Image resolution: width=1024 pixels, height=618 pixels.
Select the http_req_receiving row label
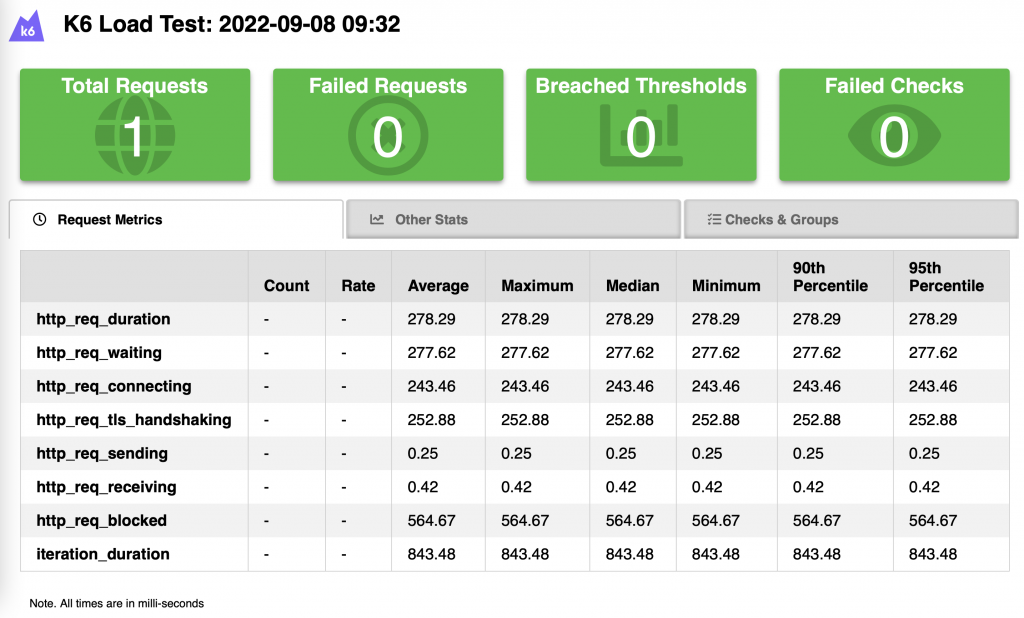106,487
